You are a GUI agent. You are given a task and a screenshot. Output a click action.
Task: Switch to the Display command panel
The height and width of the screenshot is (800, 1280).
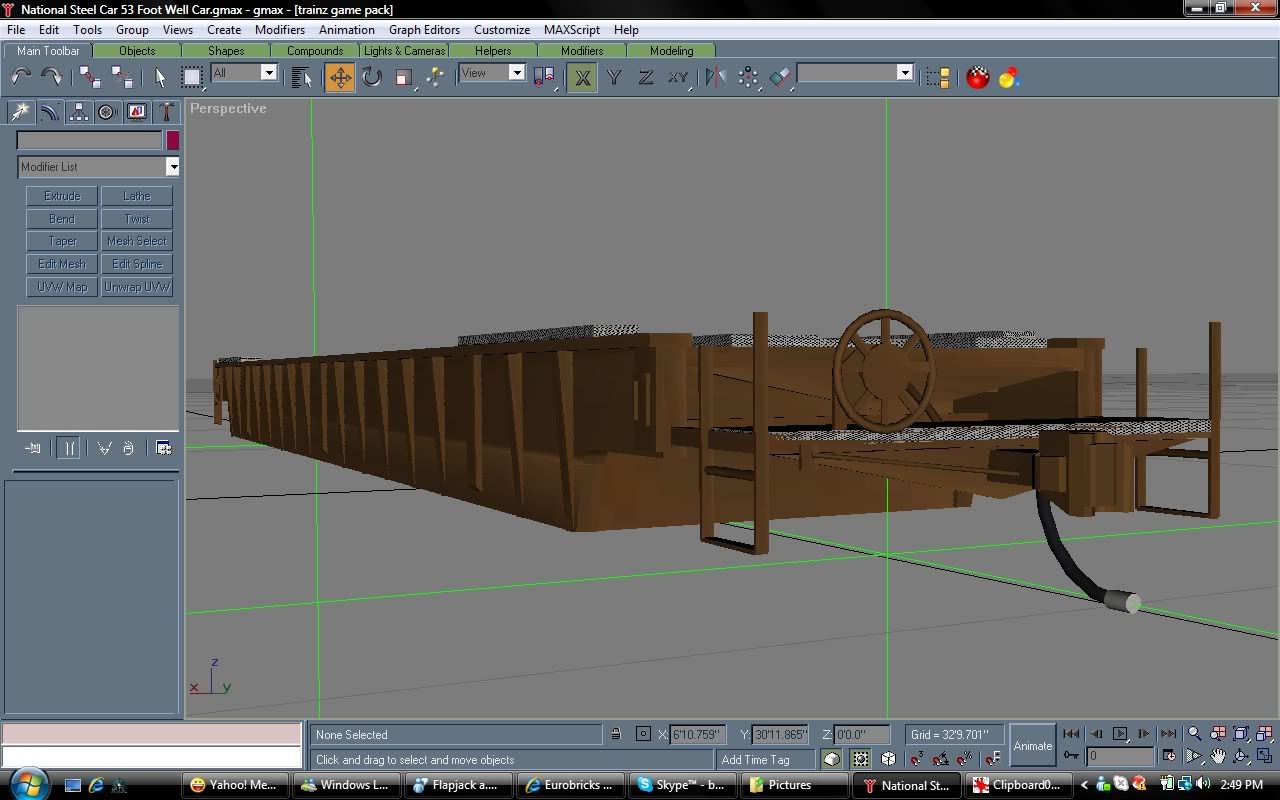[x=137, y=112]
